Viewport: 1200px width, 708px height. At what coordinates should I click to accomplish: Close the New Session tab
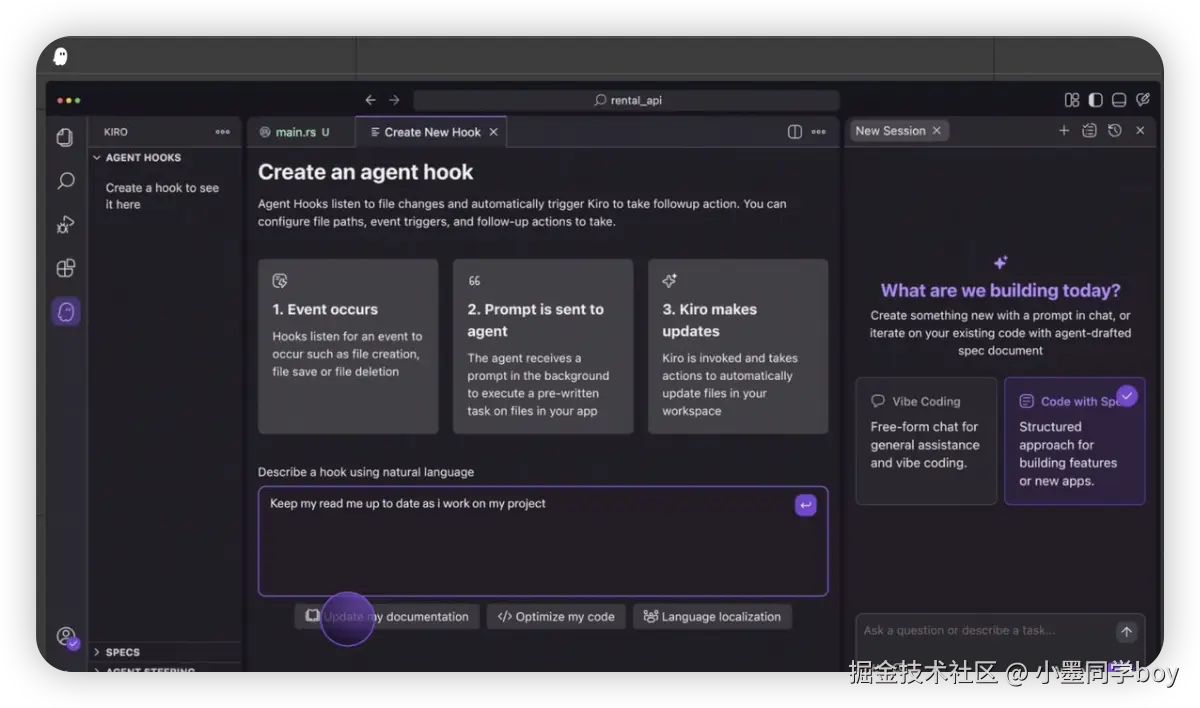[x=937, y=131]
